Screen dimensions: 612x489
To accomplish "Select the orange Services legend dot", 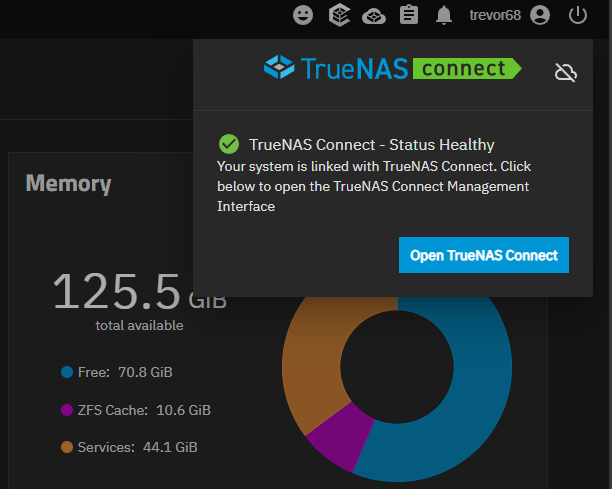I will tap(67, 447).
